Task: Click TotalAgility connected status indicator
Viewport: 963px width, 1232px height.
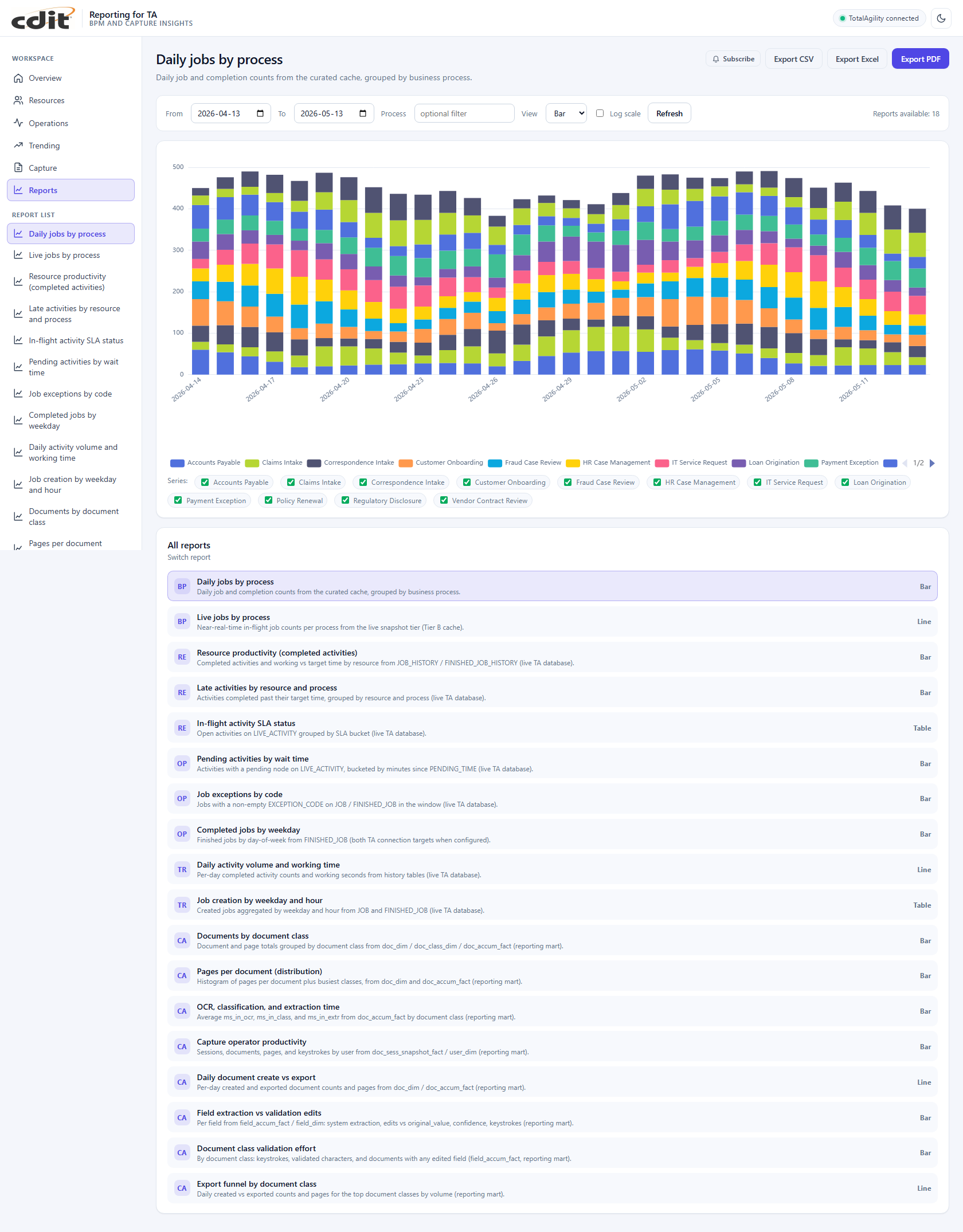Action: (879, 18)
